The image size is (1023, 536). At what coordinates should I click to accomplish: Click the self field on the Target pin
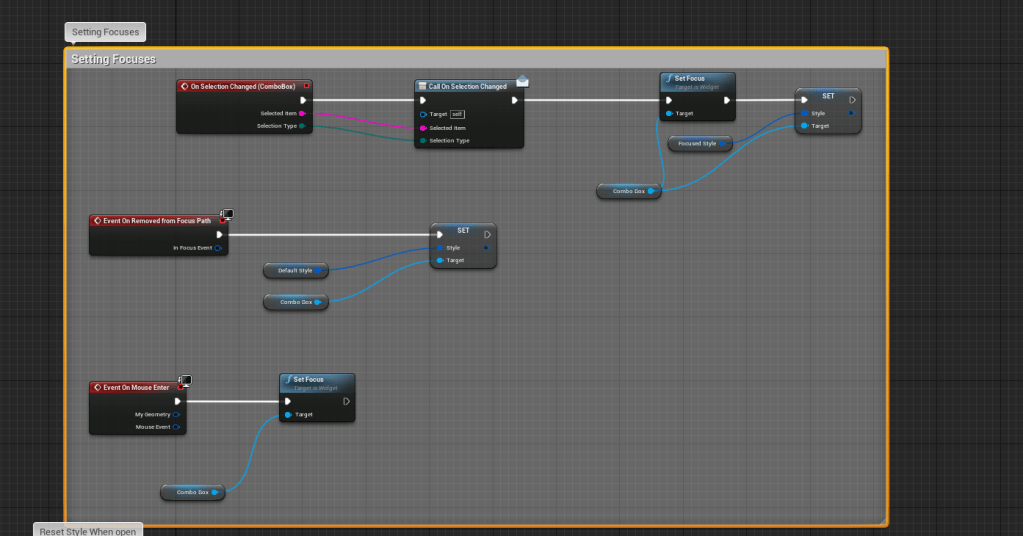(457, 114)
